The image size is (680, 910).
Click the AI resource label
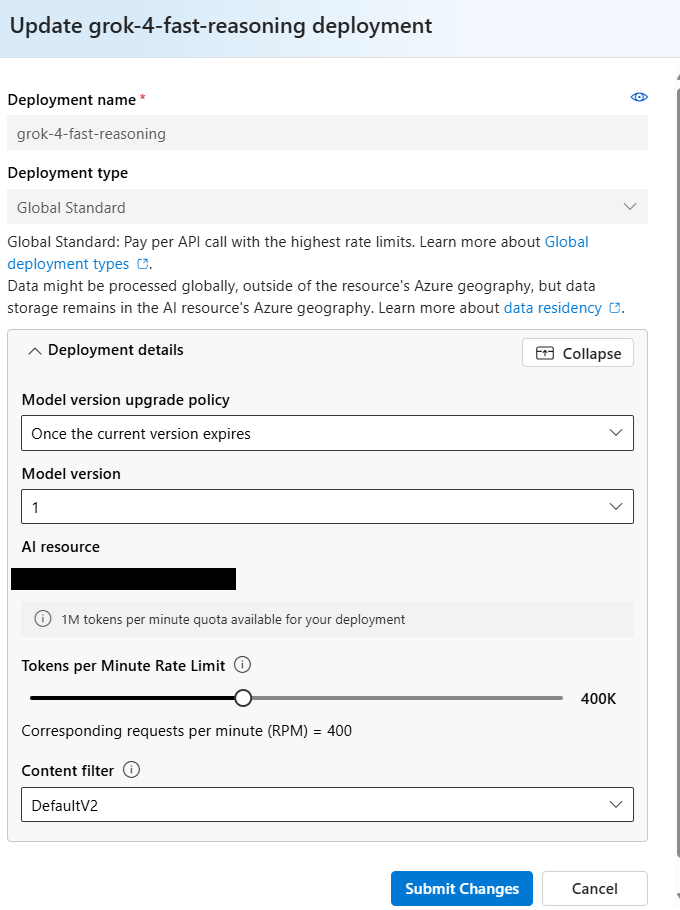click(x=61, y=547)
